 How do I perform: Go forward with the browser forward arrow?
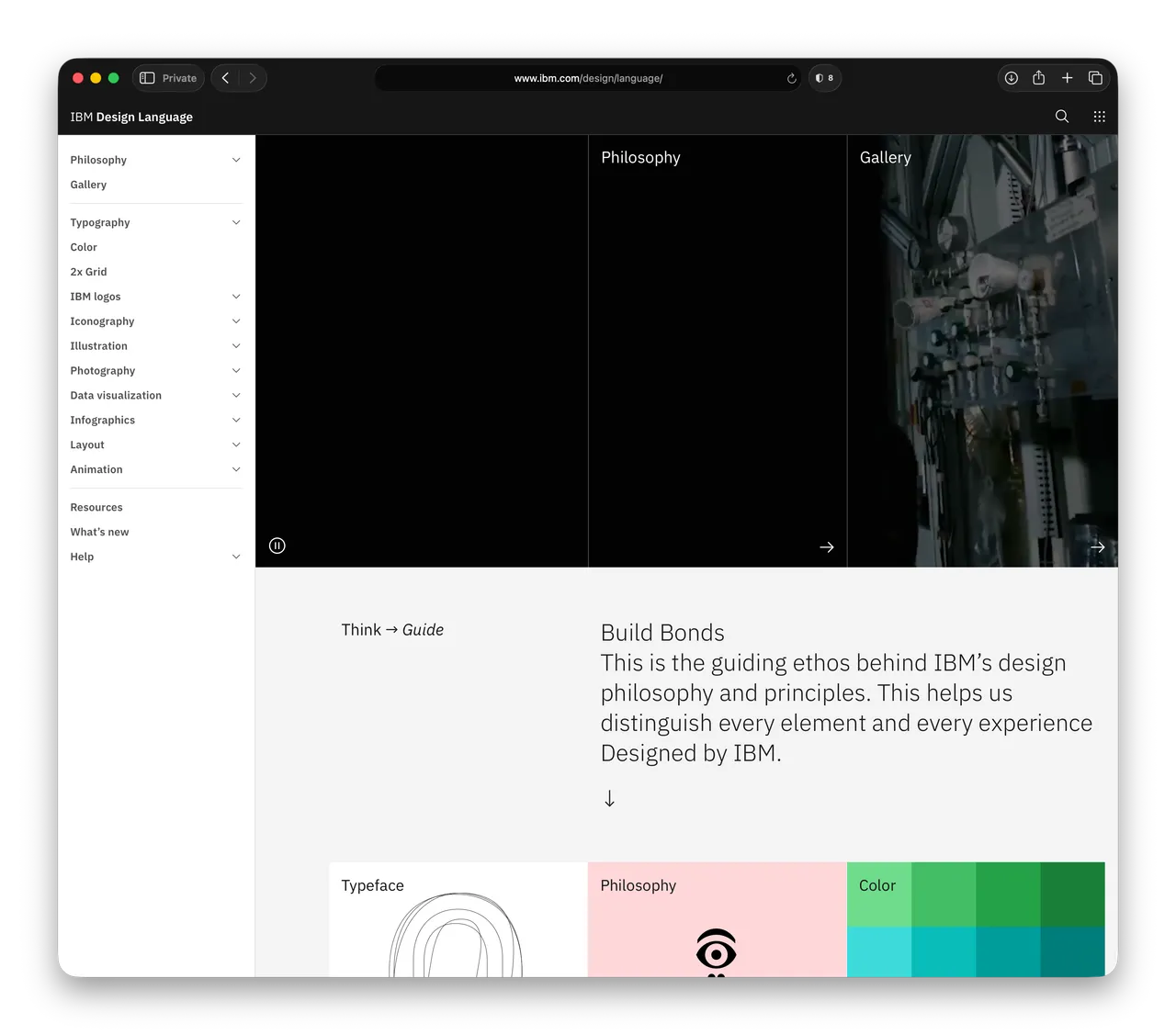(253, 78)
